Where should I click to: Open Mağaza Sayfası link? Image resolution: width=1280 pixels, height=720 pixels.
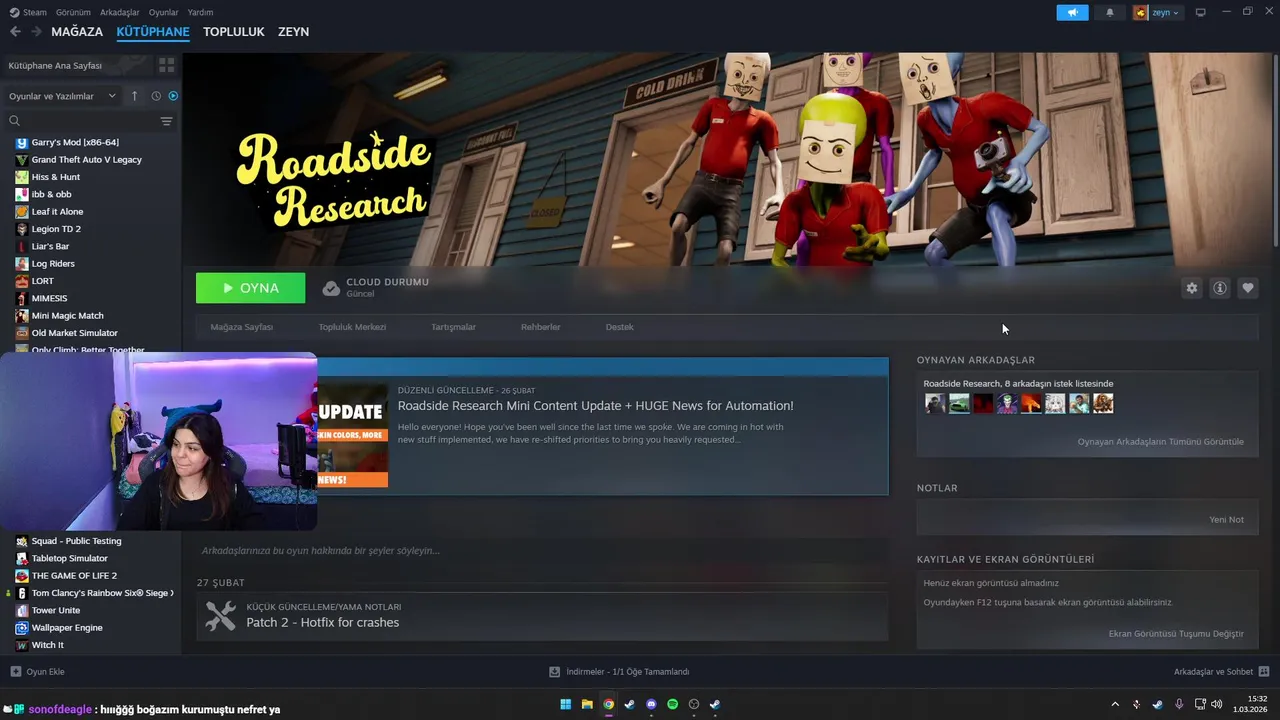tap(241, 327)
